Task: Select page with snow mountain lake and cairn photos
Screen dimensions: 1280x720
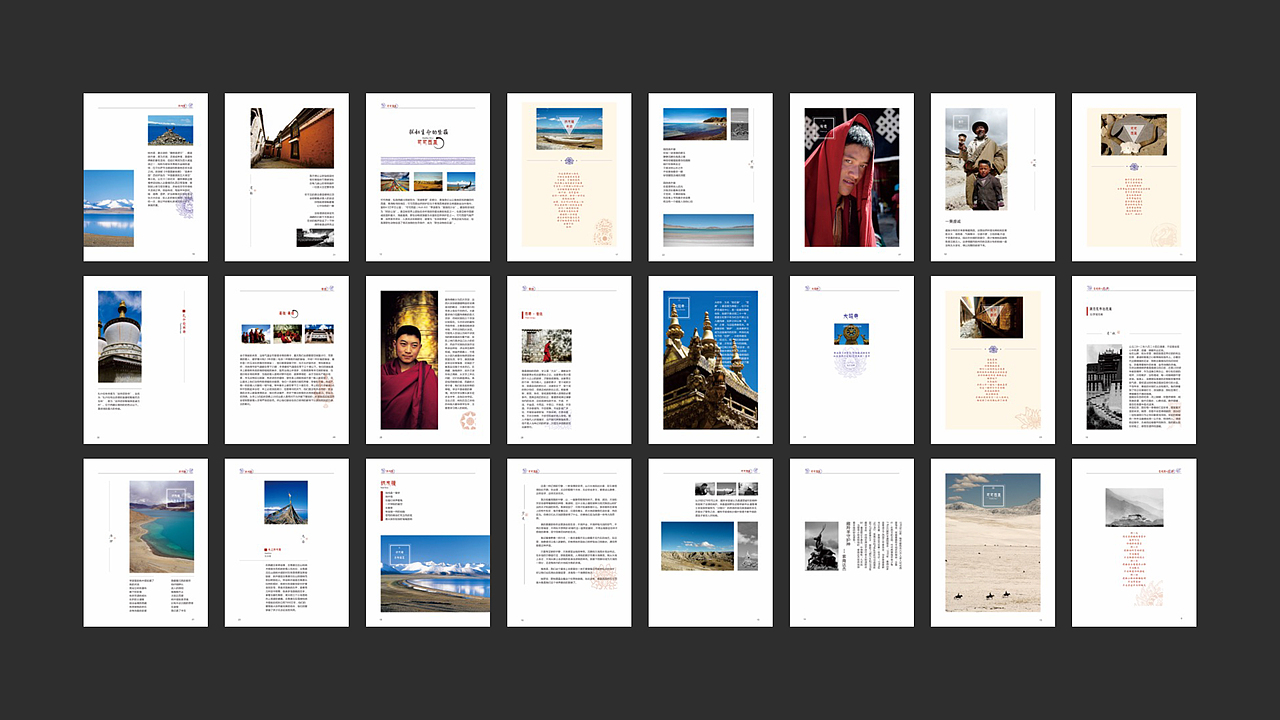Action: pos(146,178)
